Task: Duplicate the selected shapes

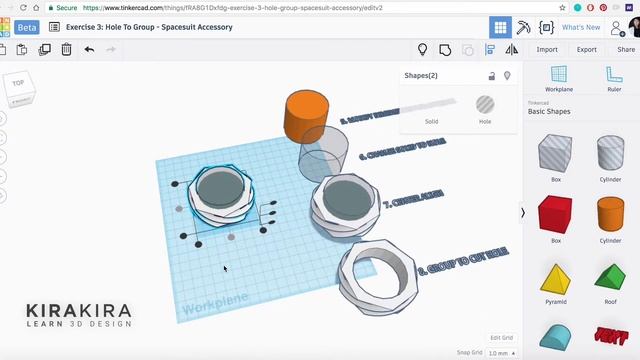Action: [x=44, y=49]
